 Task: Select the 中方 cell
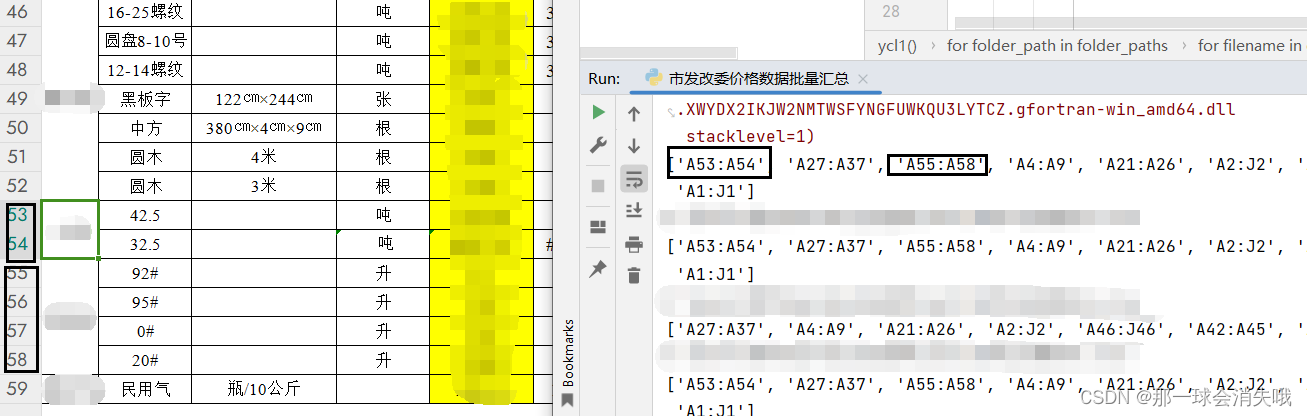pos(145,128)
